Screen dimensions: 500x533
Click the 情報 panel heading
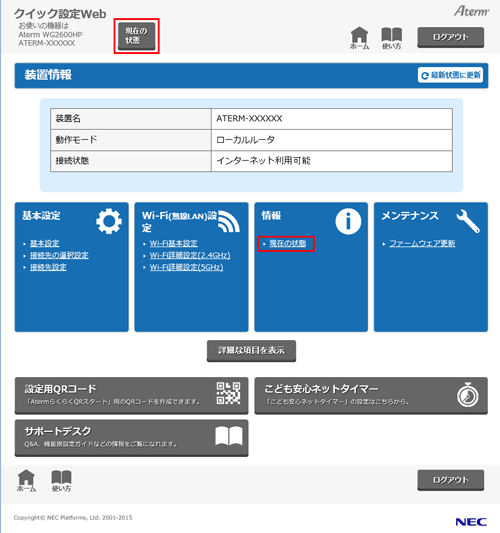tap(271, 216)
